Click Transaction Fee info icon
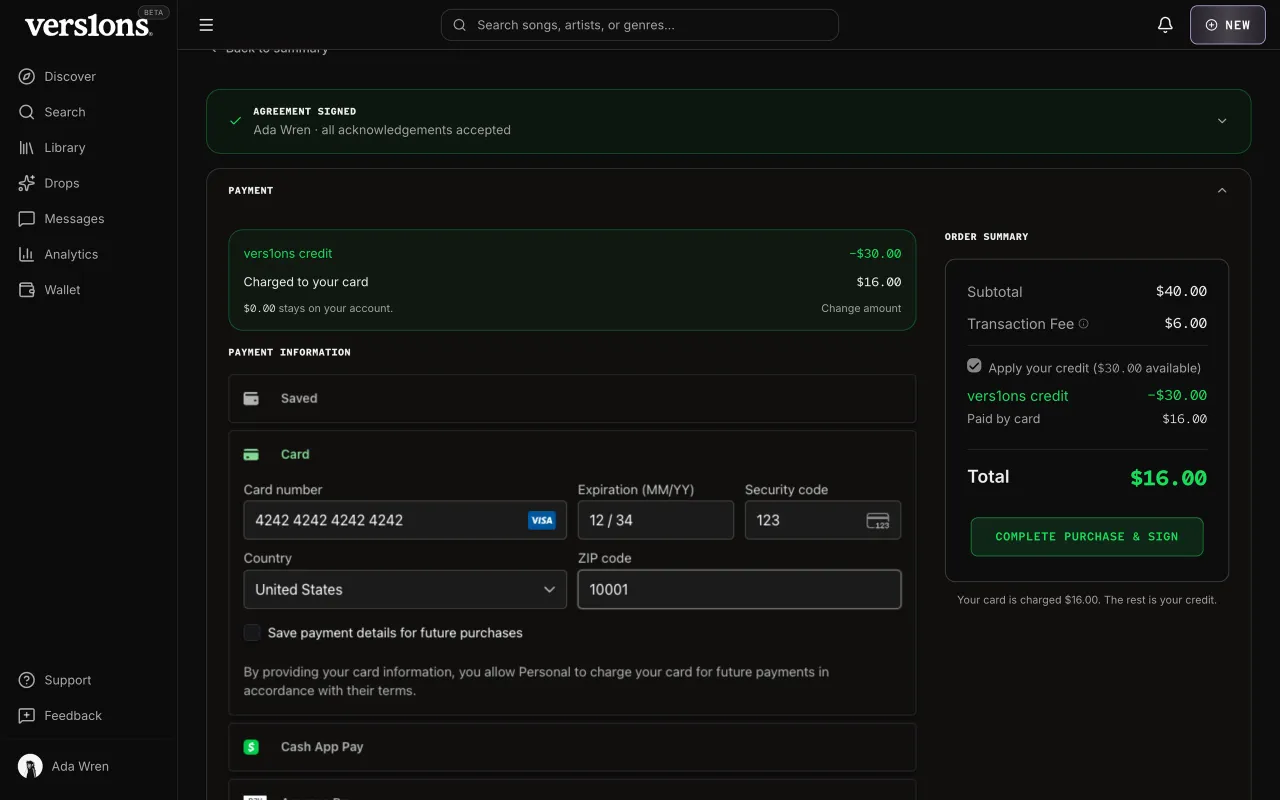 click(1084, 324)
